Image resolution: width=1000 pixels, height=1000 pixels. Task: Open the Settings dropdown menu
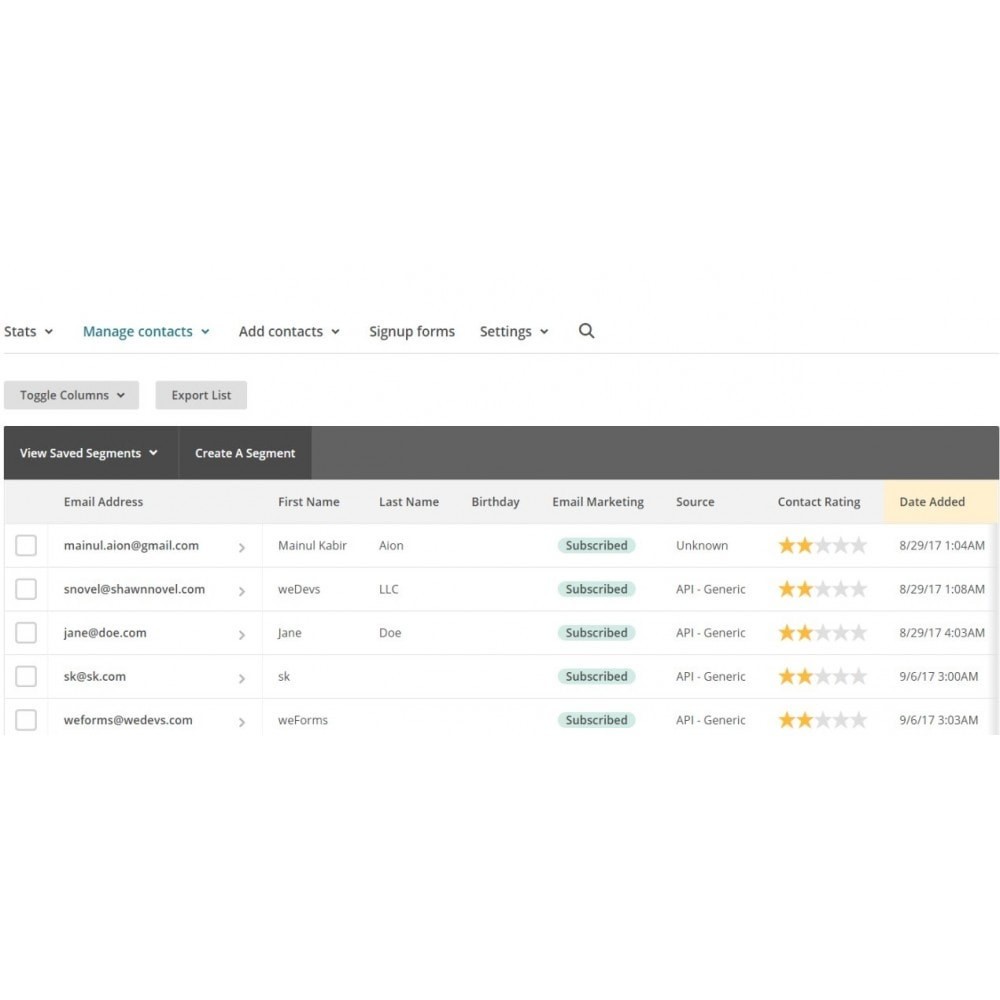pos(514,332)
